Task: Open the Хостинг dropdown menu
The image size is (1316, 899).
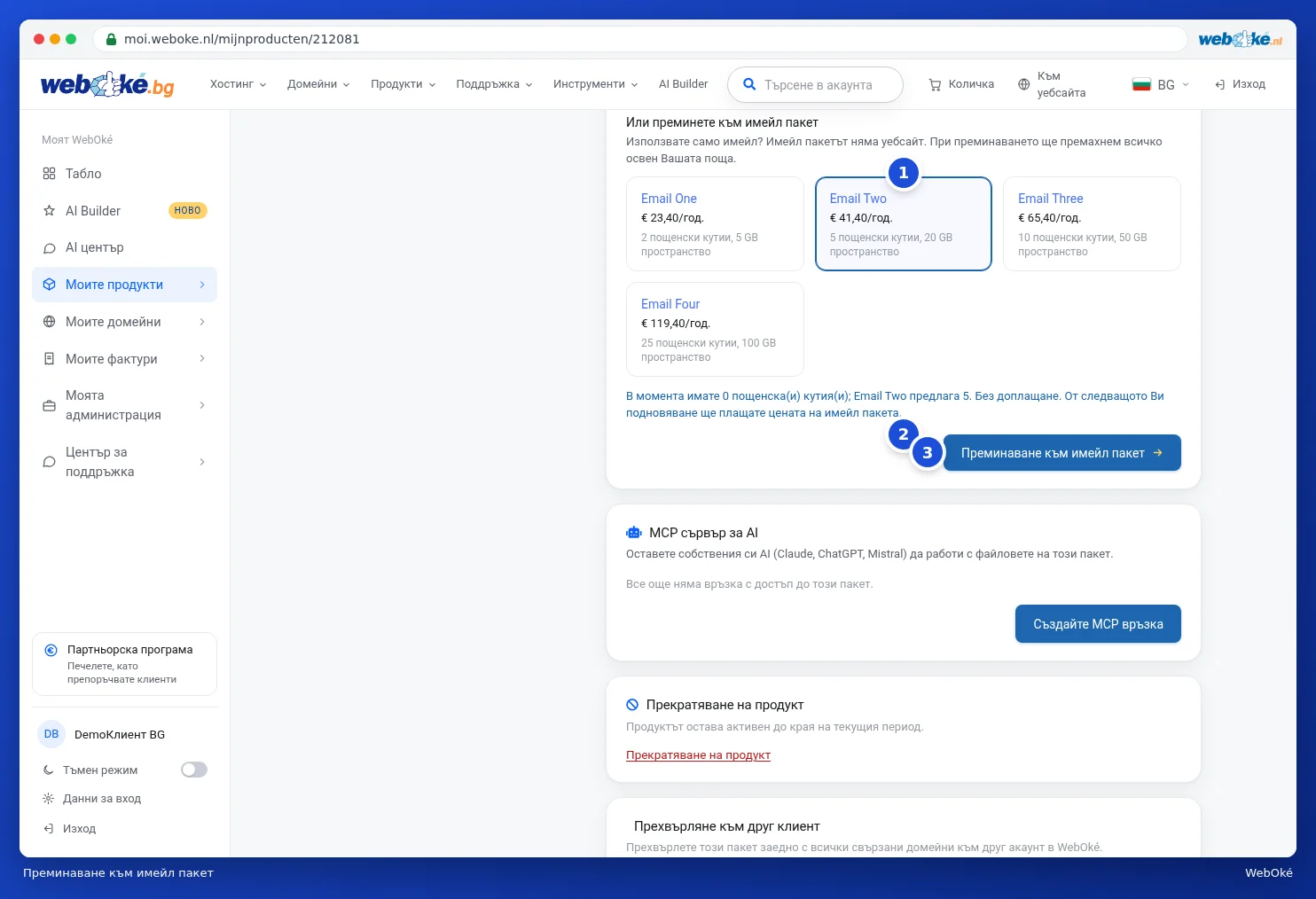Action: [238, 84]
